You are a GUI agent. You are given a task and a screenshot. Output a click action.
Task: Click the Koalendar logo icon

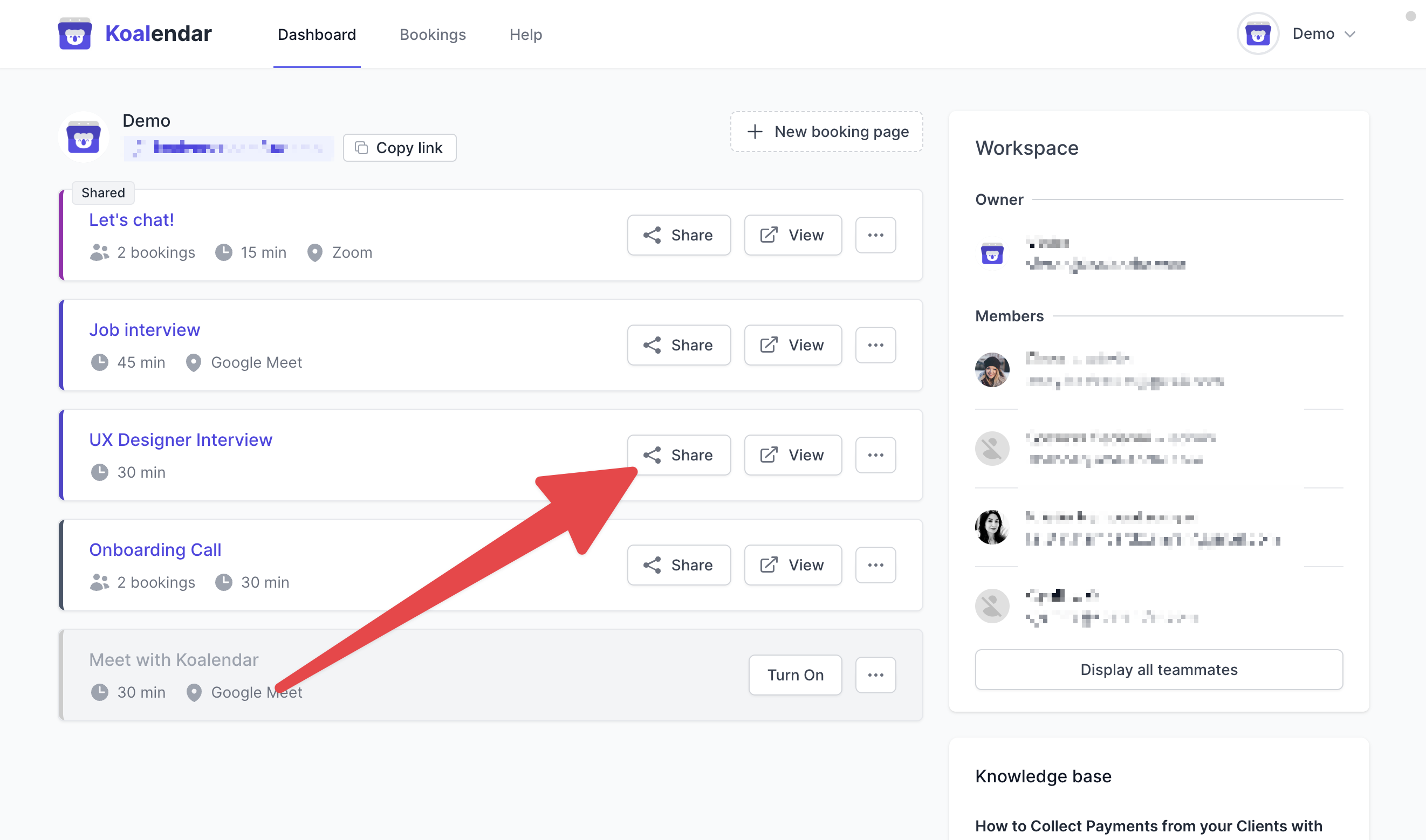[x=75, y=34]
